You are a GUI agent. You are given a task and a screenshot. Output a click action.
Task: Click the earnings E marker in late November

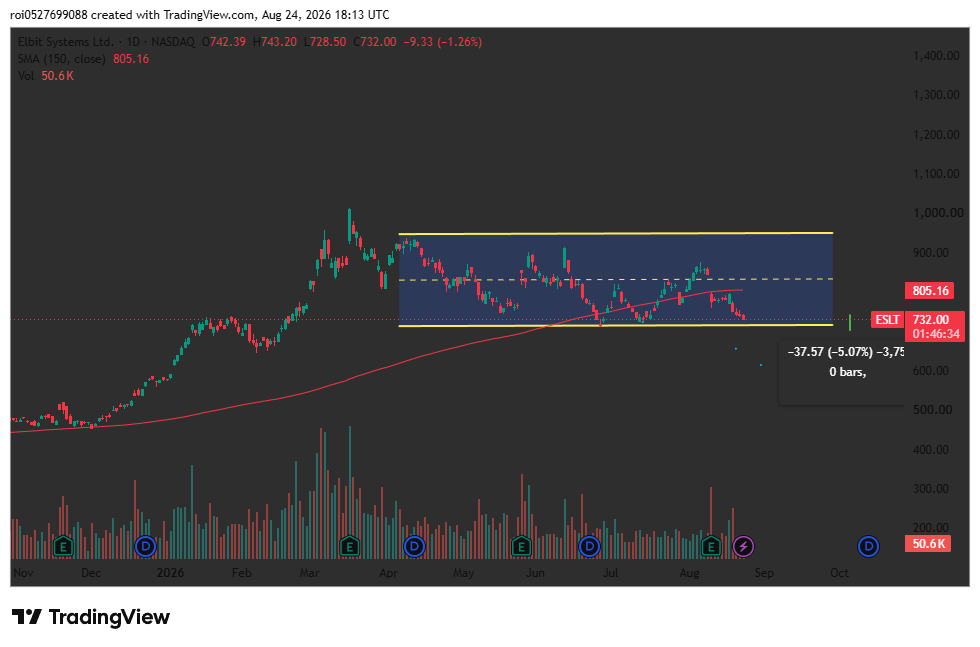[x=62, y=547]
